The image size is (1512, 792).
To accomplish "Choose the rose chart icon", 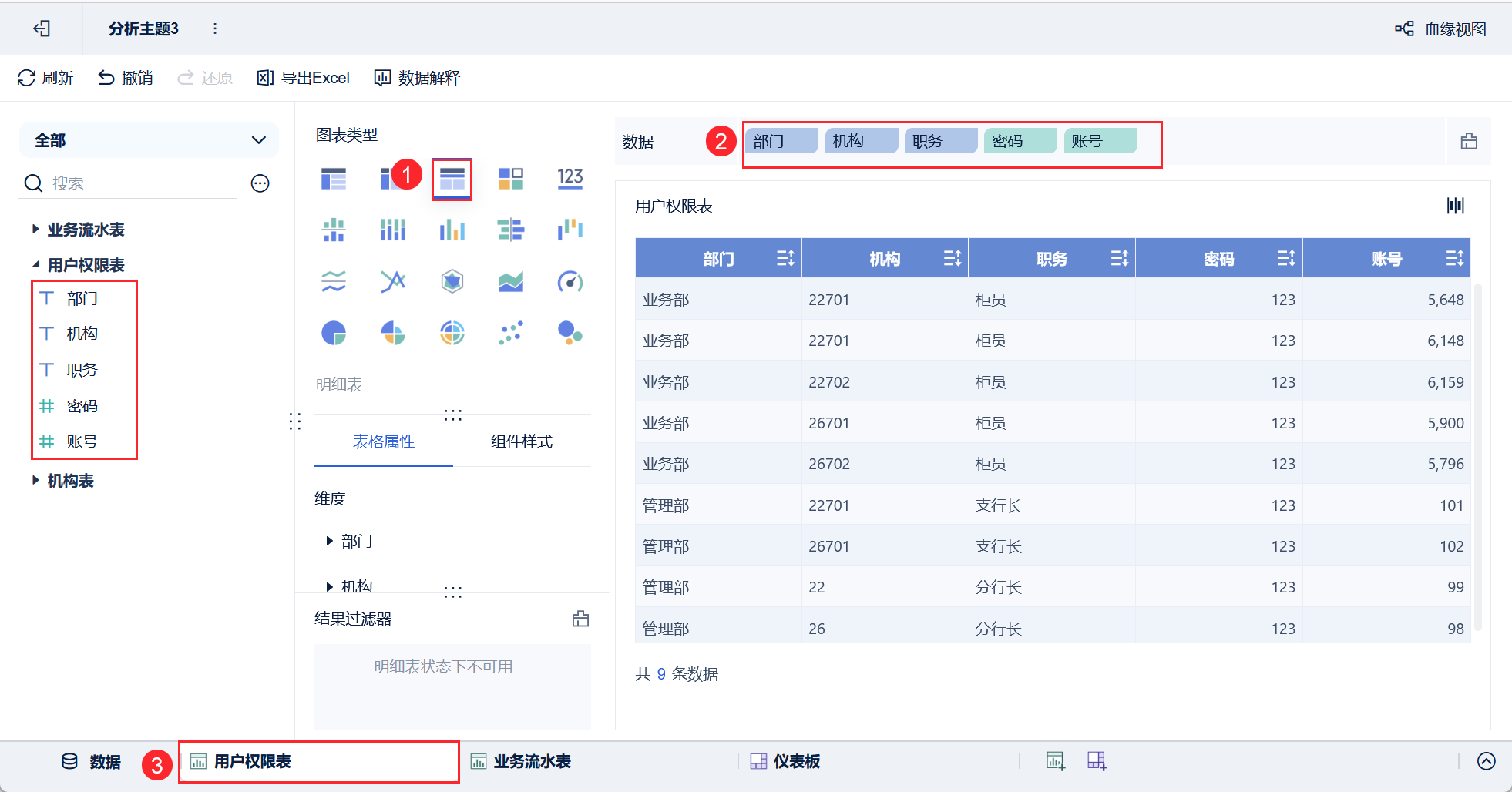I will coord(393,333).
